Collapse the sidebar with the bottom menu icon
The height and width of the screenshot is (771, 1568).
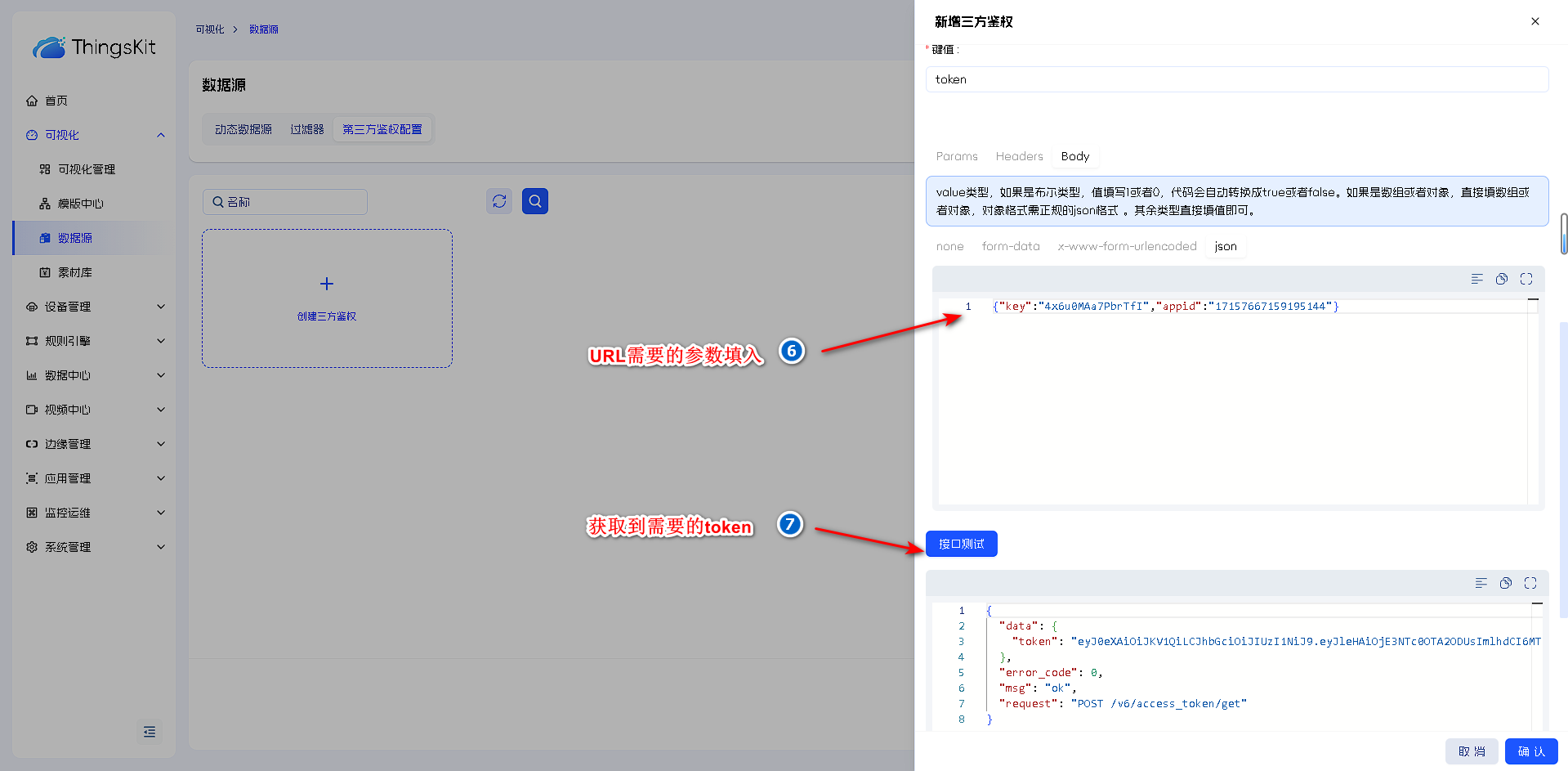click(x=149, y=732)
